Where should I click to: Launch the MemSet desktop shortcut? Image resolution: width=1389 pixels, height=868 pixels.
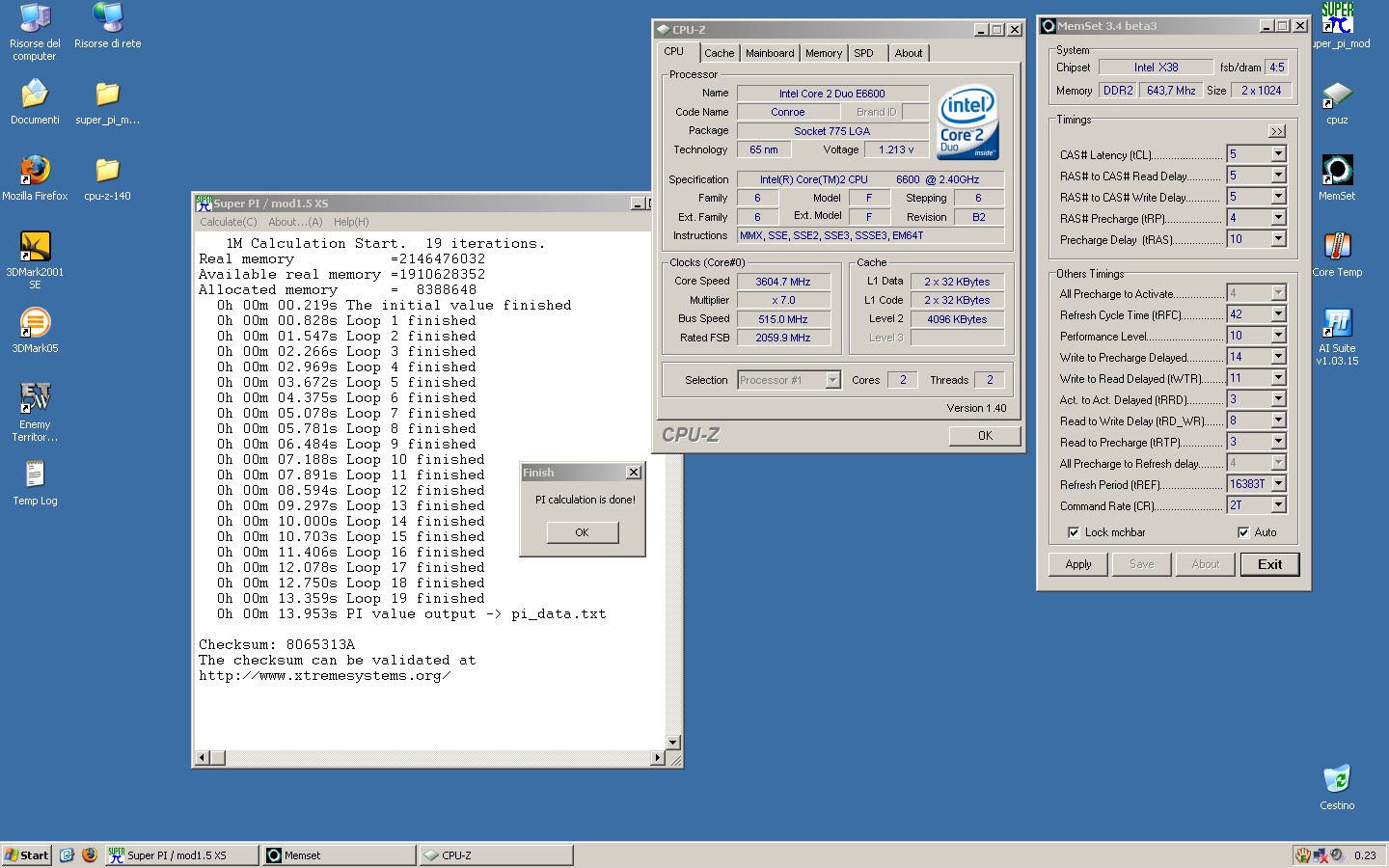(1337, 178)
